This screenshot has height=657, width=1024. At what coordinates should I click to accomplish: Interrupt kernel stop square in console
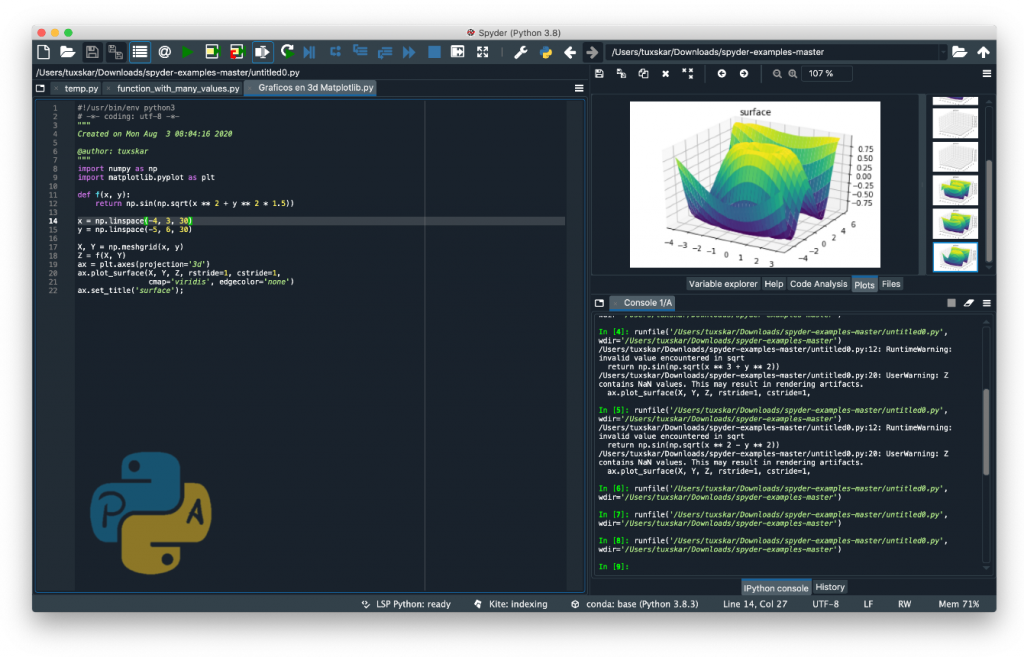pyautogui.click(x=952, y=303)
